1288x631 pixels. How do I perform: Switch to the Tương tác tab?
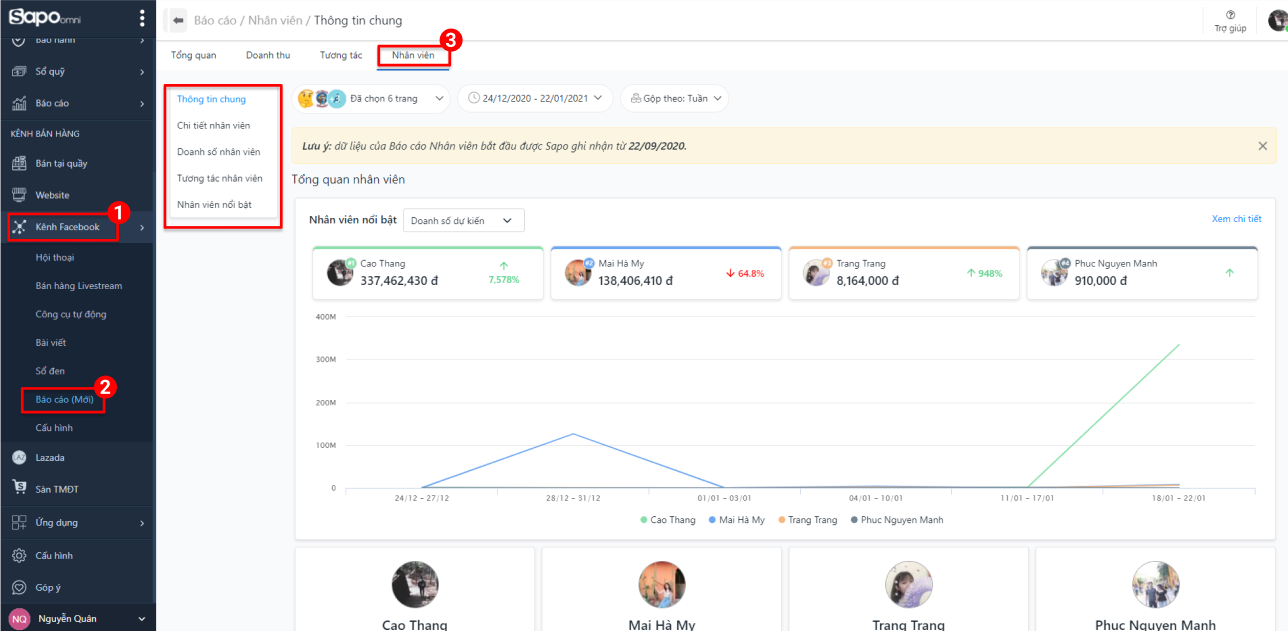[341, 55]
